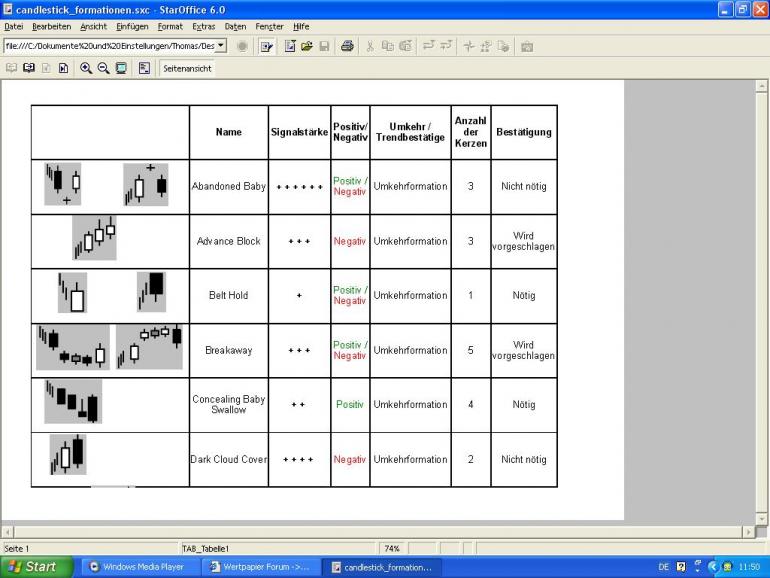
Task: Click the Signalstärke column header
Action: [299, 132]
